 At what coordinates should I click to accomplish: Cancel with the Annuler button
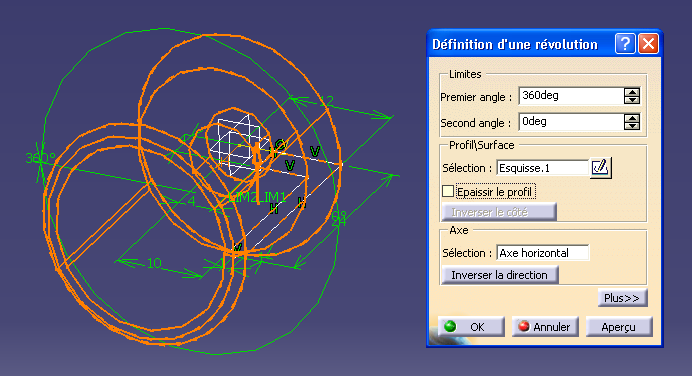tap(545, 327)
